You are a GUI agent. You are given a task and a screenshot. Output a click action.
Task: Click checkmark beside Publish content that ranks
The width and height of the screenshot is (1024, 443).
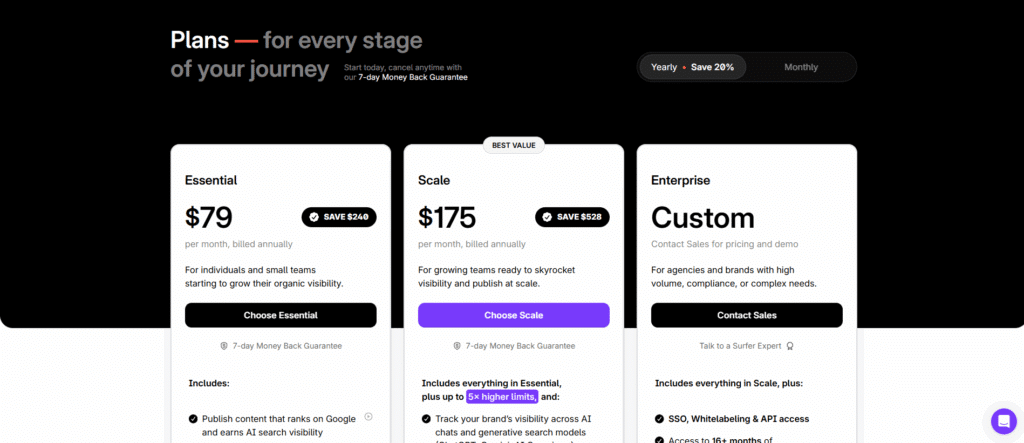tap(193, 419)
